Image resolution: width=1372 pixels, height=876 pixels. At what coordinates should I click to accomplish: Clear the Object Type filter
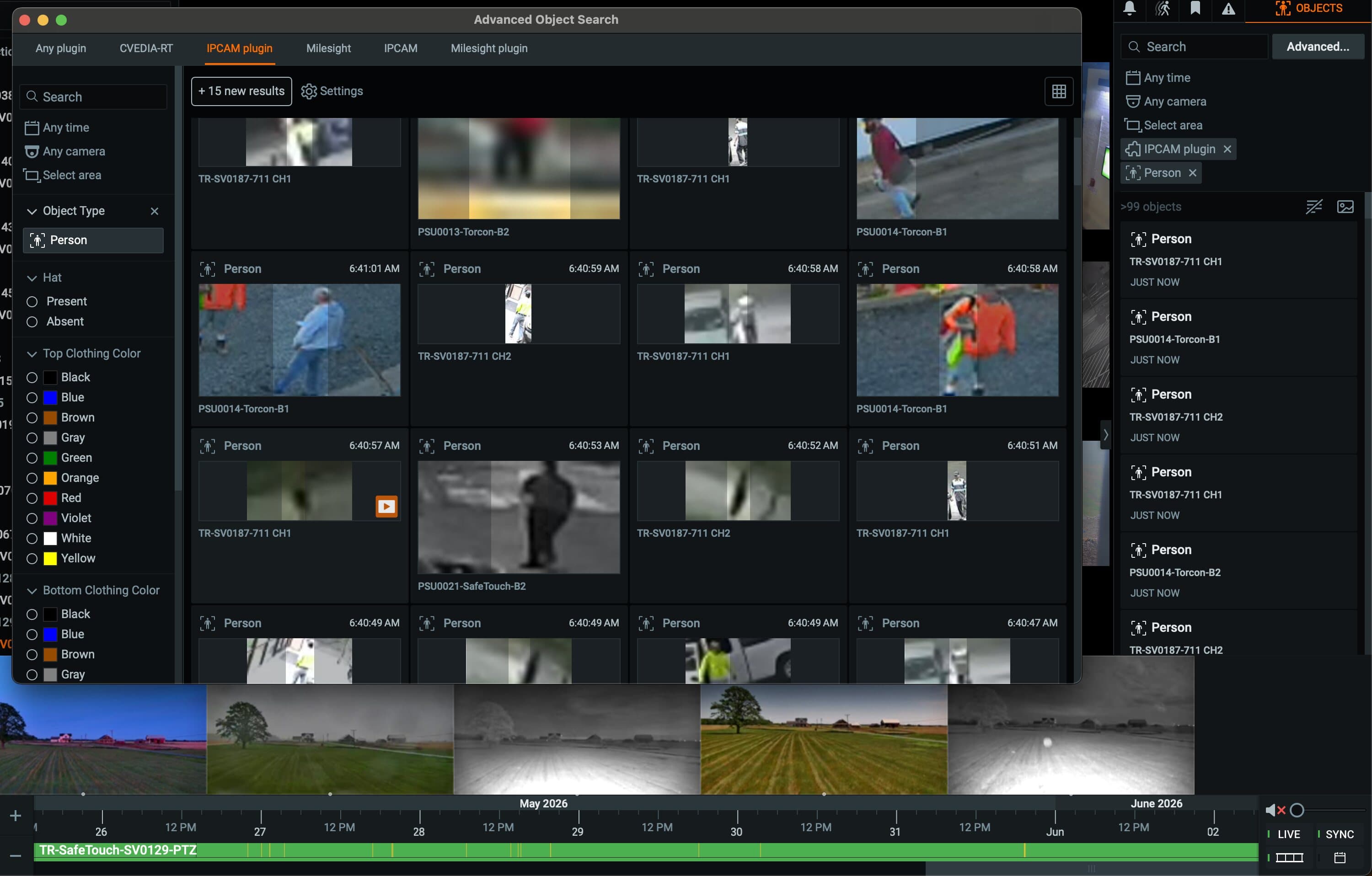[154, 211]
